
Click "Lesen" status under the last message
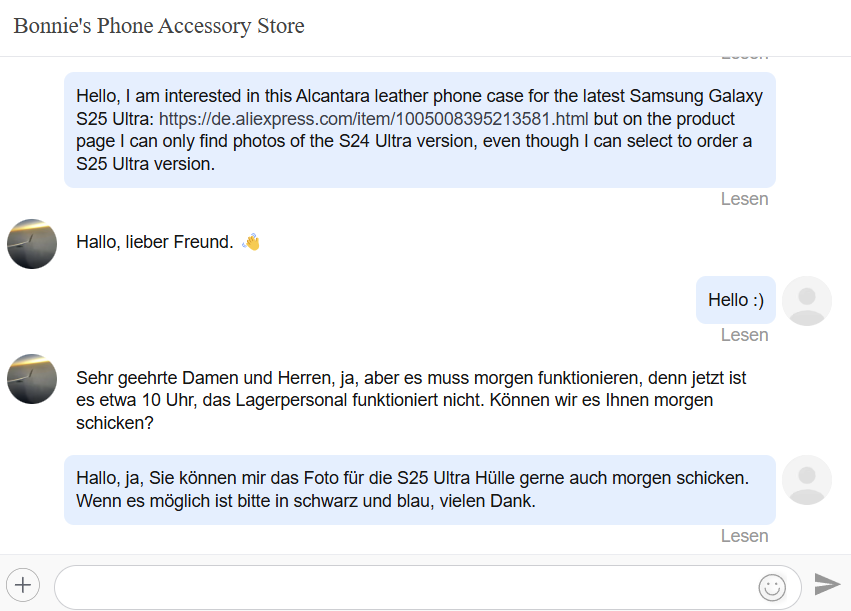click(744, 536)
